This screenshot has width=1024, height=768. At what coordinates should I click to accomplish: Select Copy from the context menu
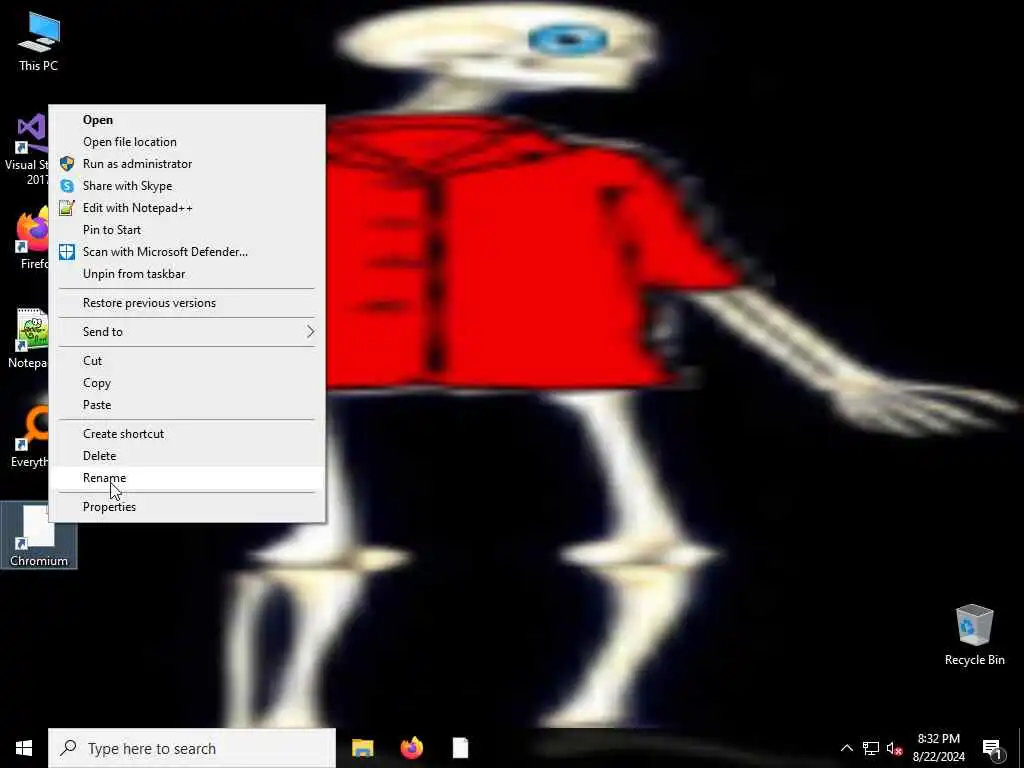[x=187, y=383]
